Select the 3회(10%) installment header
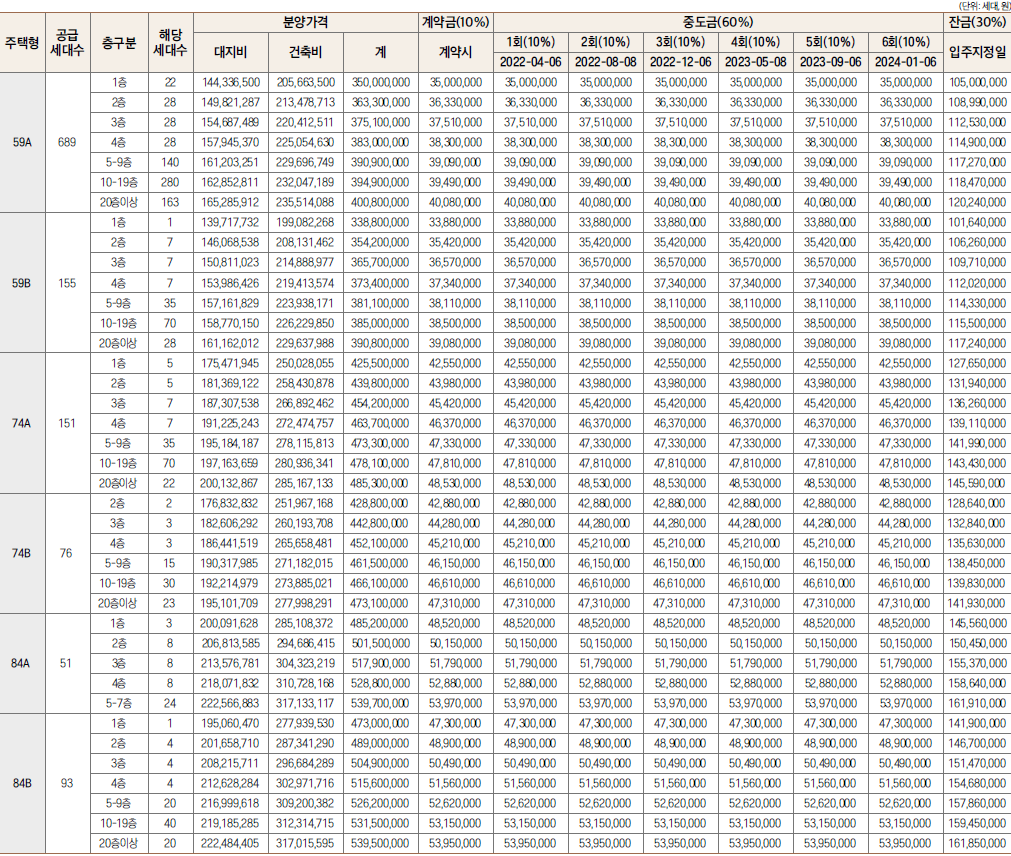The image size is (1011, 856). (680, 42)
